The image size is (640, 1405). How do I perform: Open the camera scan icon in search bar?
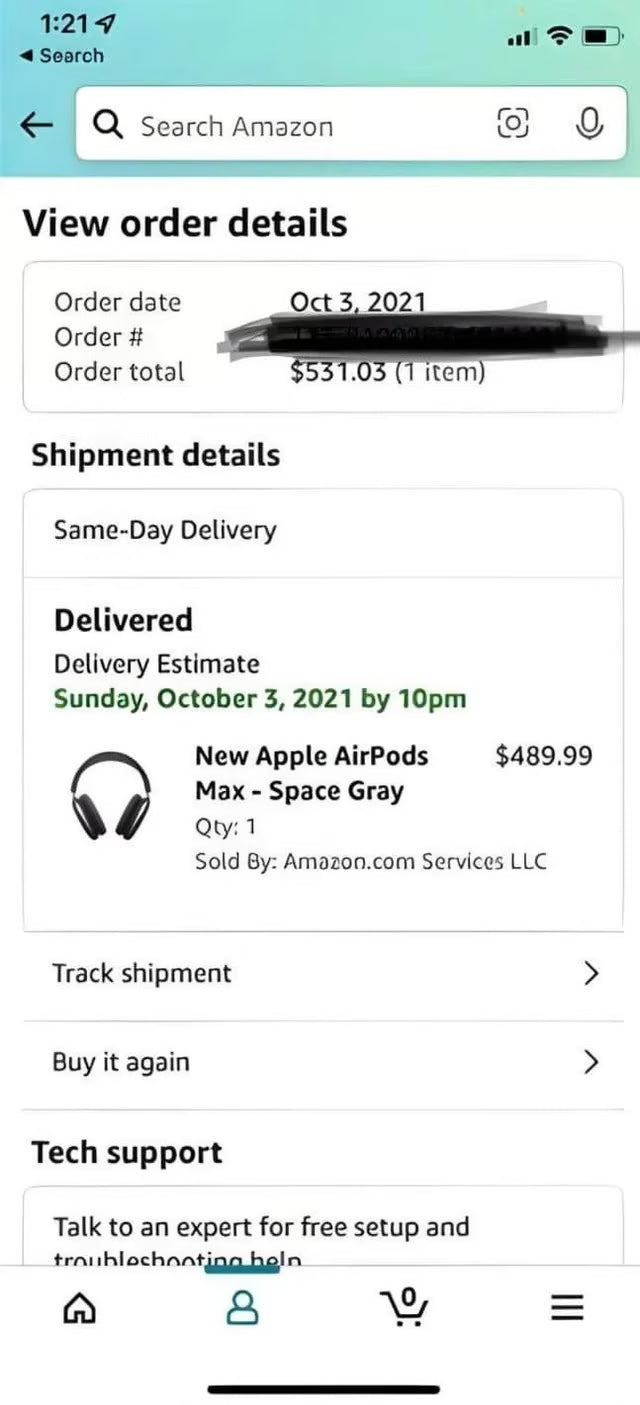pos(513,124)
